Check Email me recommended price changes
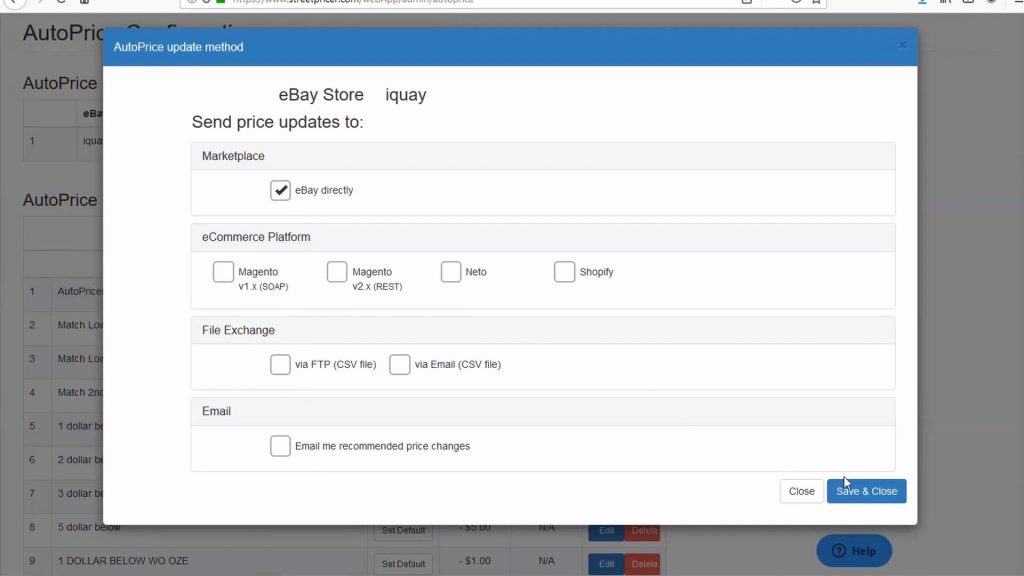This screenshot has width=1024, height=576. click(280, 446)
